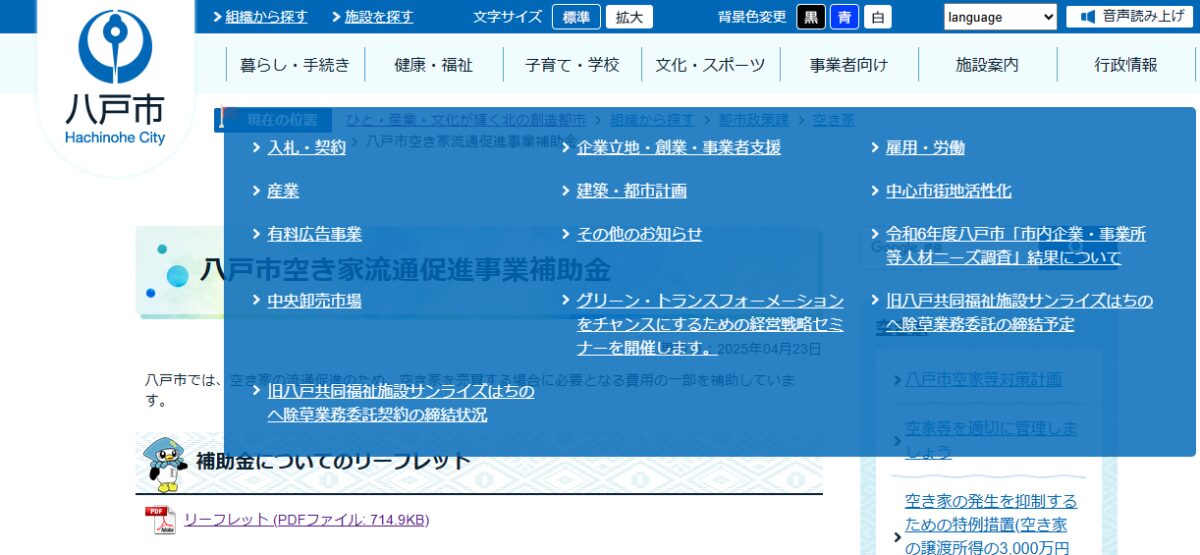Click 施設を探す link in header

point(378,17)
